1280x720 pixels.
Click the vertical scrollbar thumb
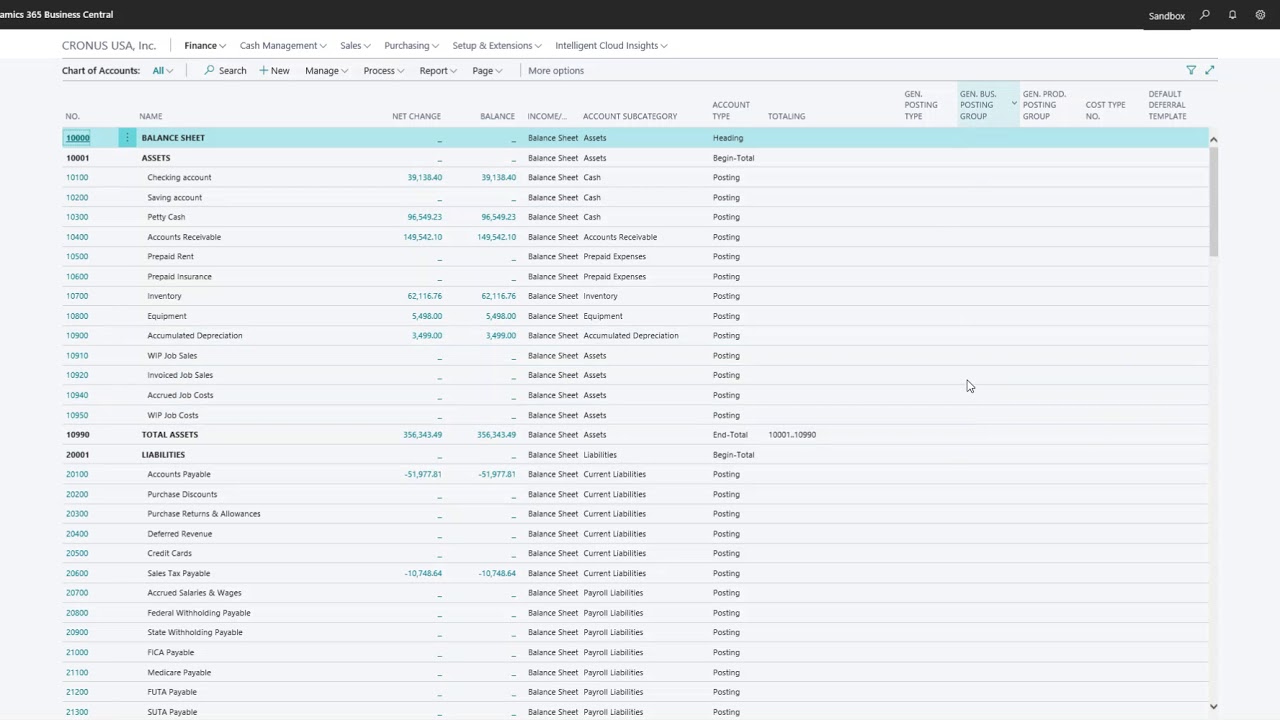click(x=1214, y=202)
